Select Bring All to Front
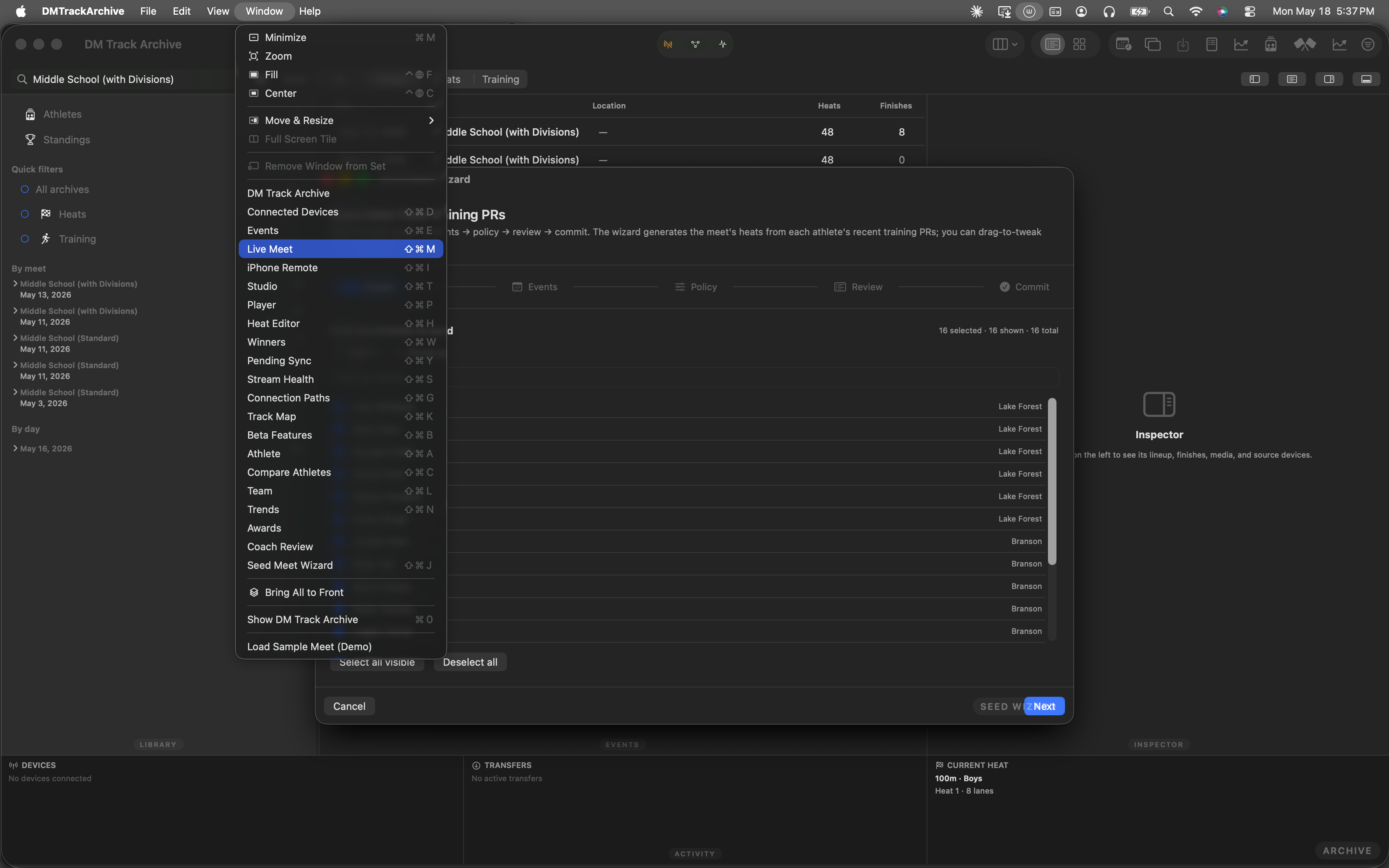The width and height of the screenshot is (1389, 868). click(341, 592)
